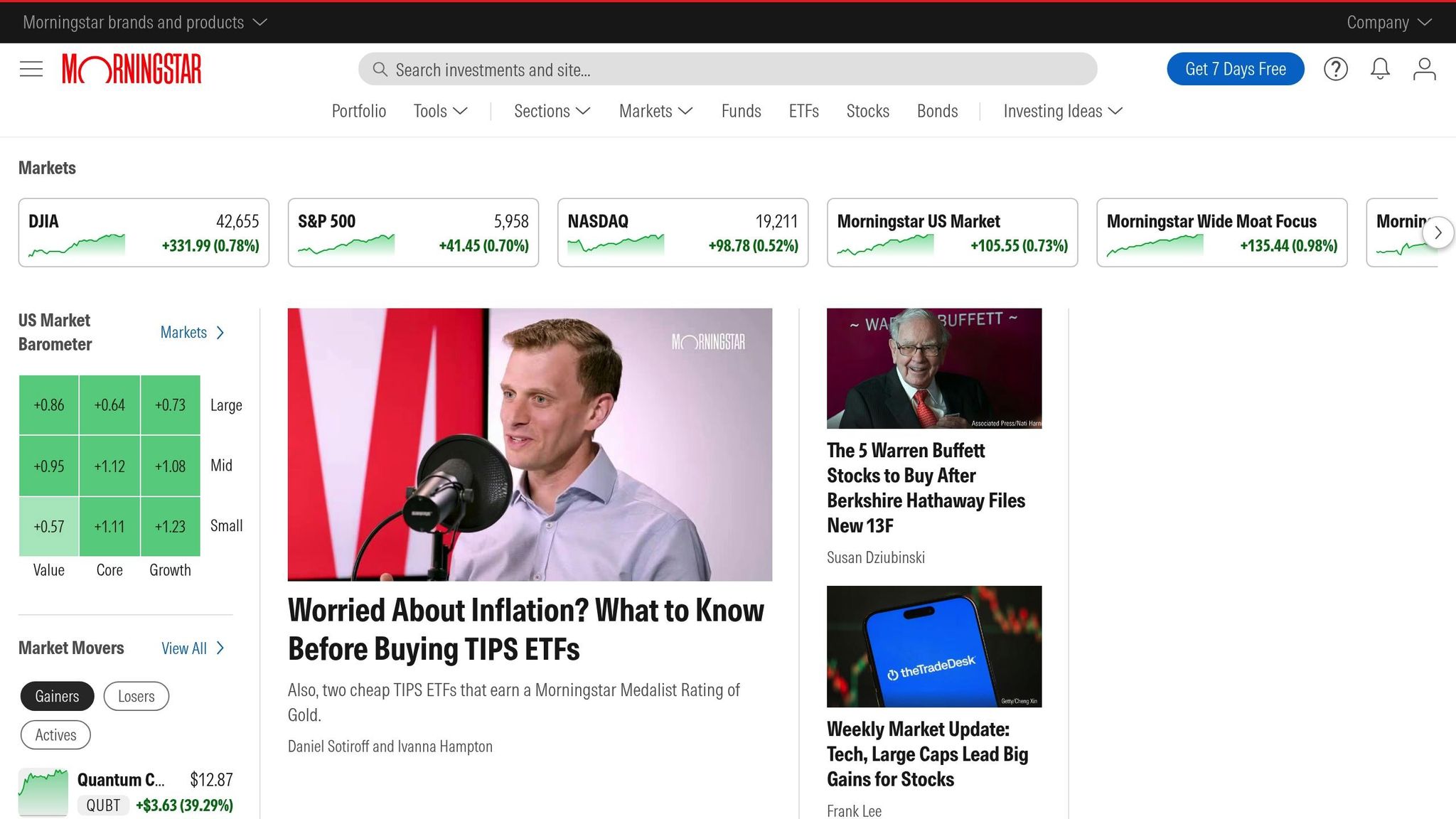Go to the Bonds page
1456x819 pixels.
point(937,111)
